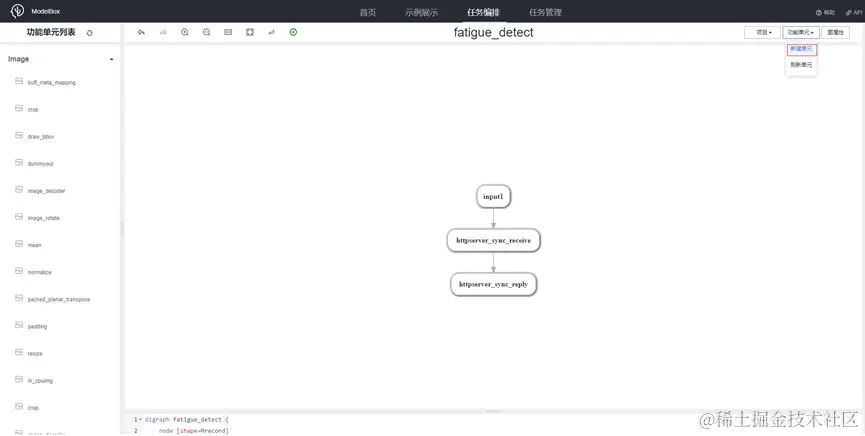Select image_decoder text in the unit list

[x=46, y=191]
